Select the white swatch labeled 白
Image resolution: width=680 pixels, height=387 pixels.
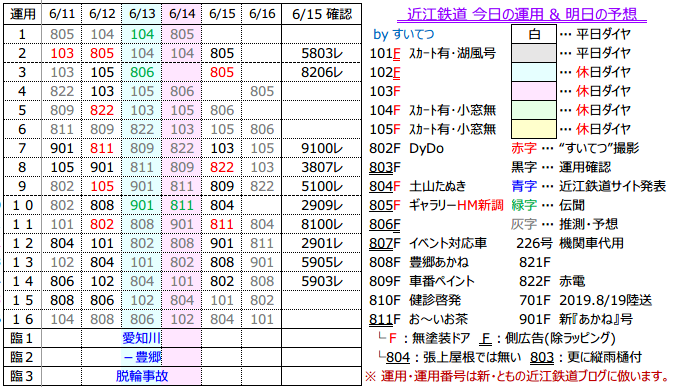pyautogui.click(x=534, y=34)
